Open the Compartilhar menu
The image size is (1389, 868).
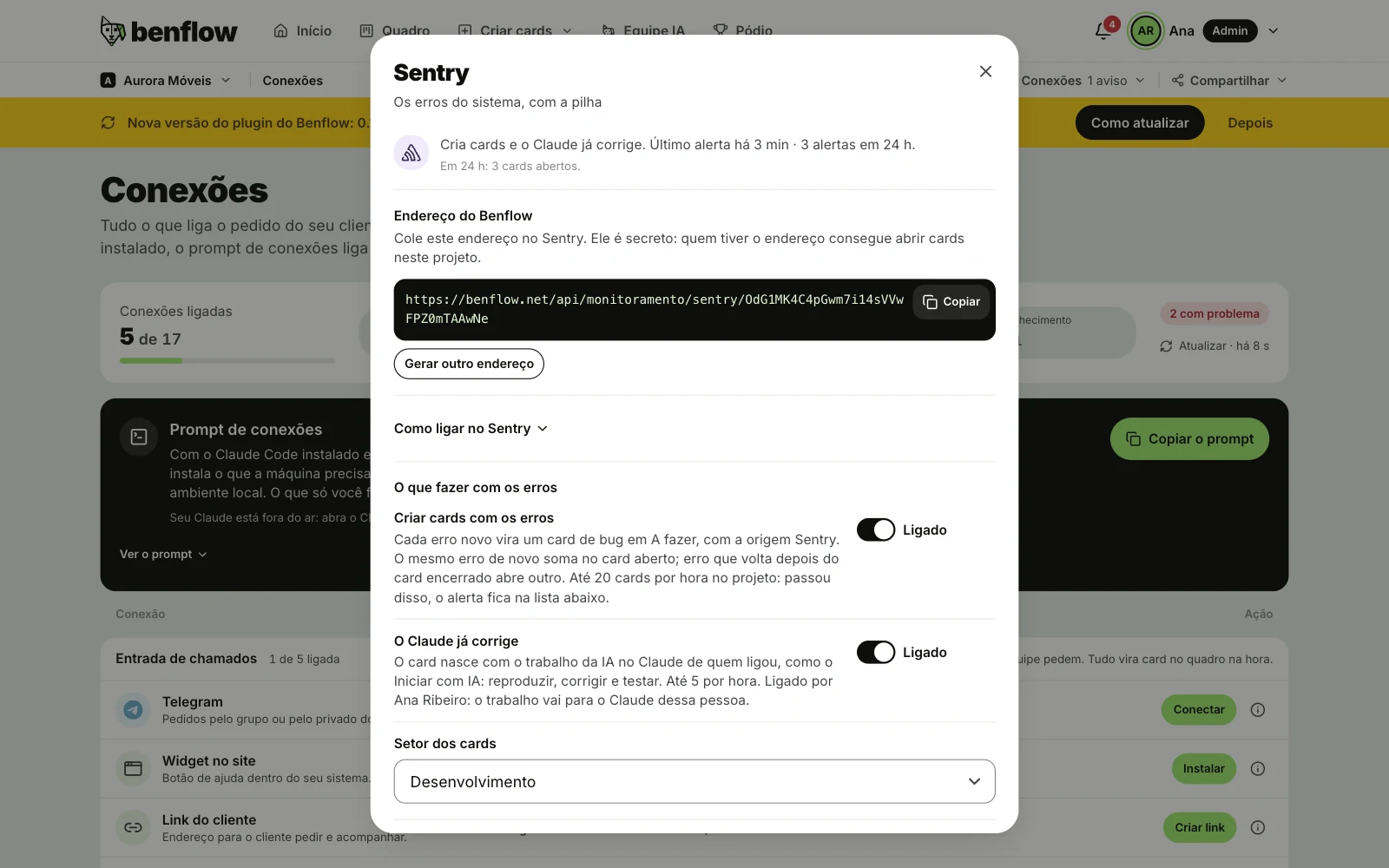tap(1229, 80)
